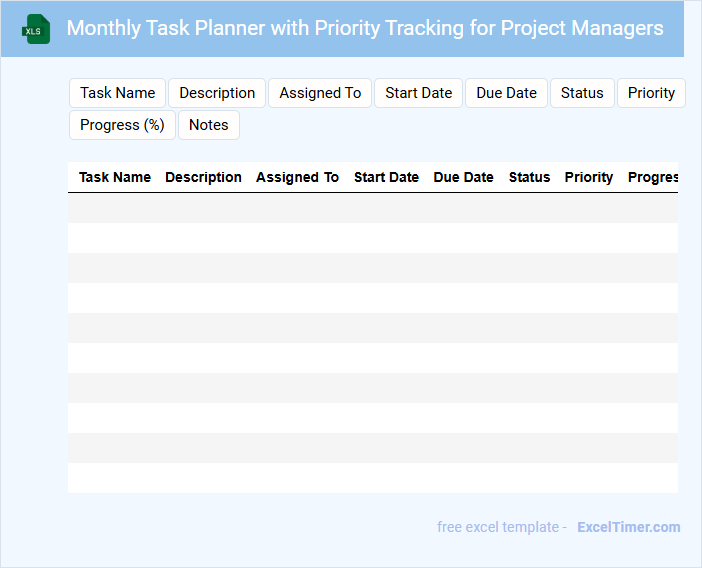Select the Due Date column header
Viewport: 702px width, 568px height.
(x=463, y=177)
